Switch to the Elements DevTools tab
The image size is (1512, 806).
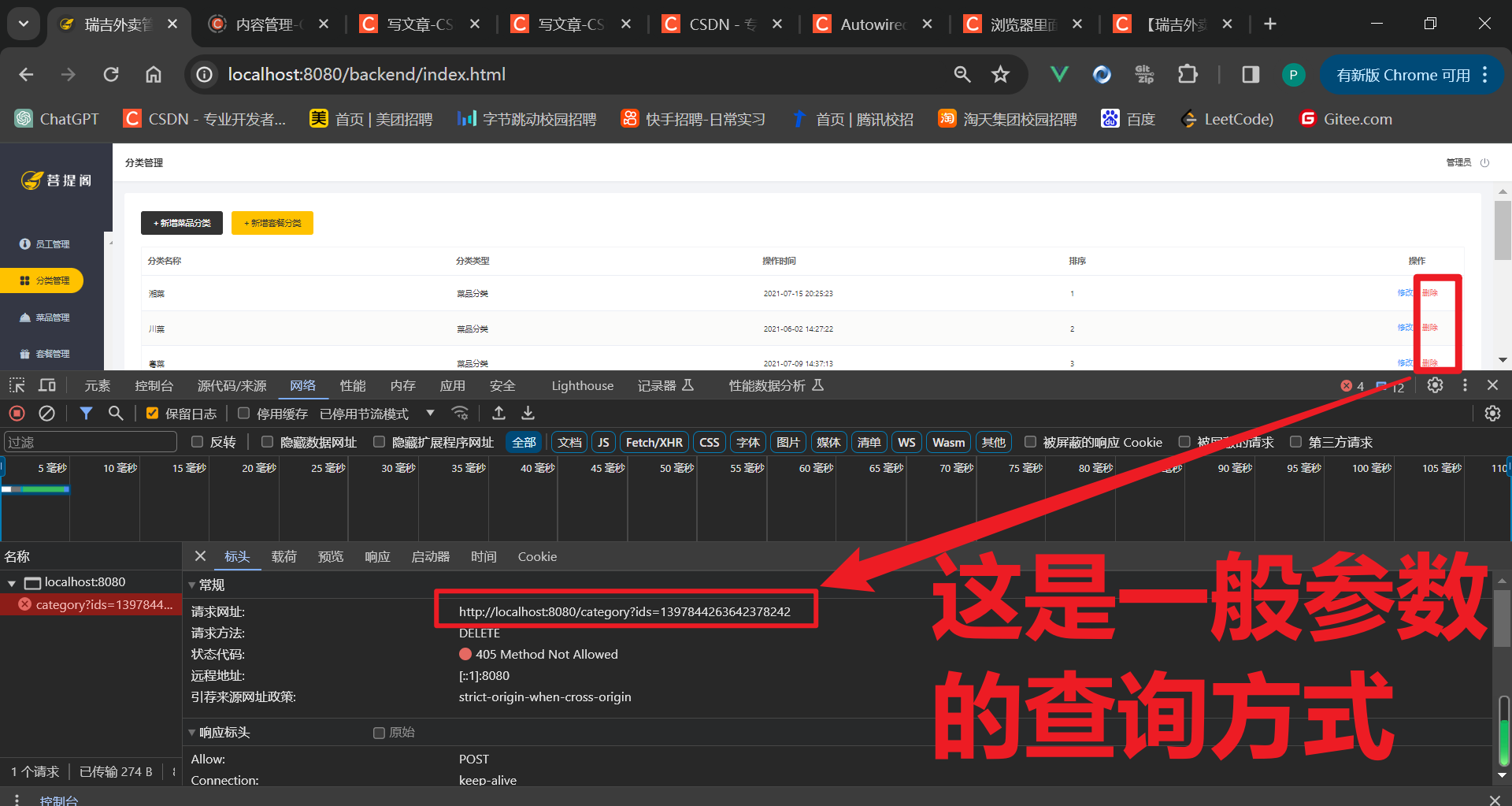click(x=98, y=385)
